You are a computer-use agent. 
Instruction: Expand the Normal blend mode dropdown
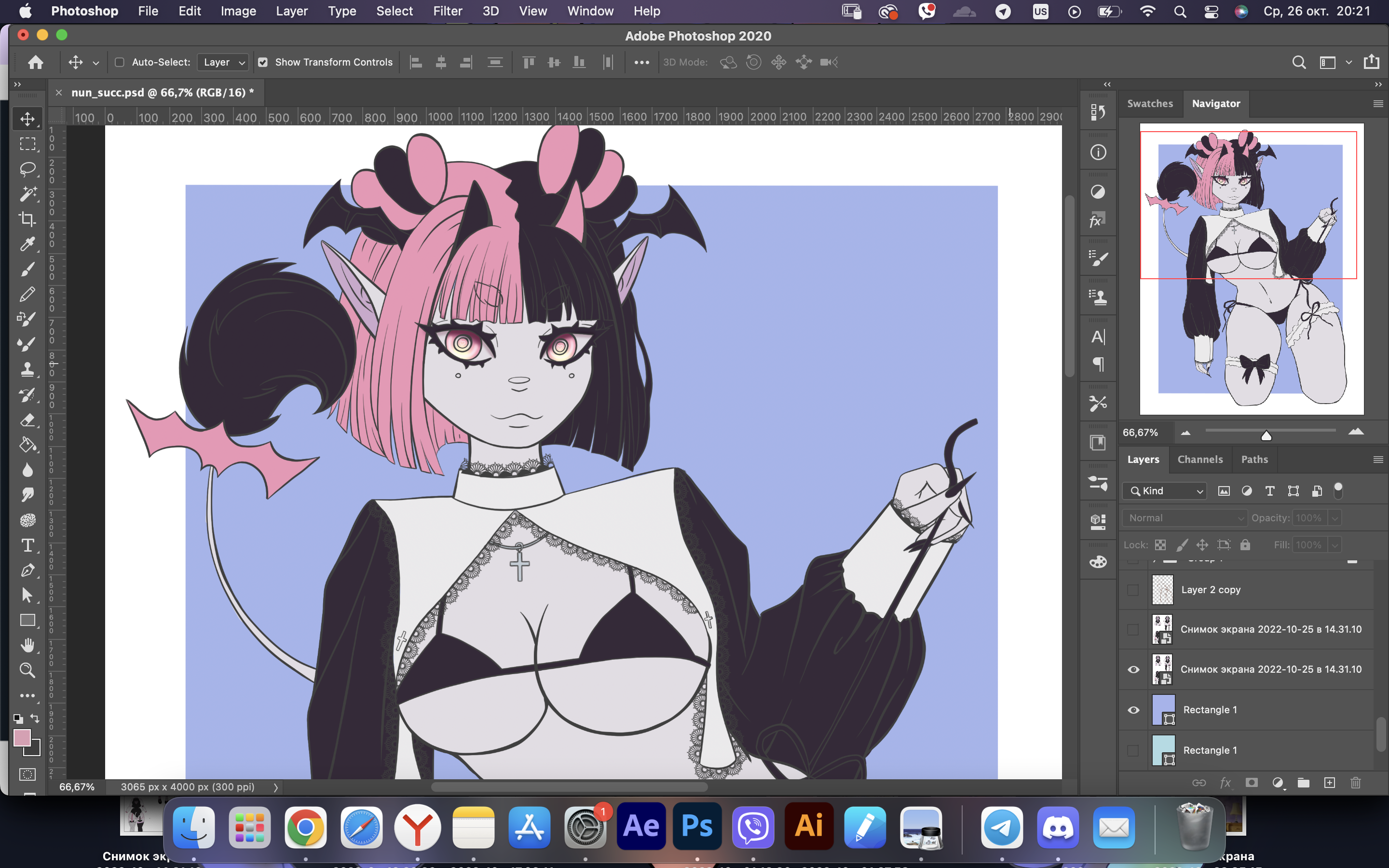pos(1185,518)
